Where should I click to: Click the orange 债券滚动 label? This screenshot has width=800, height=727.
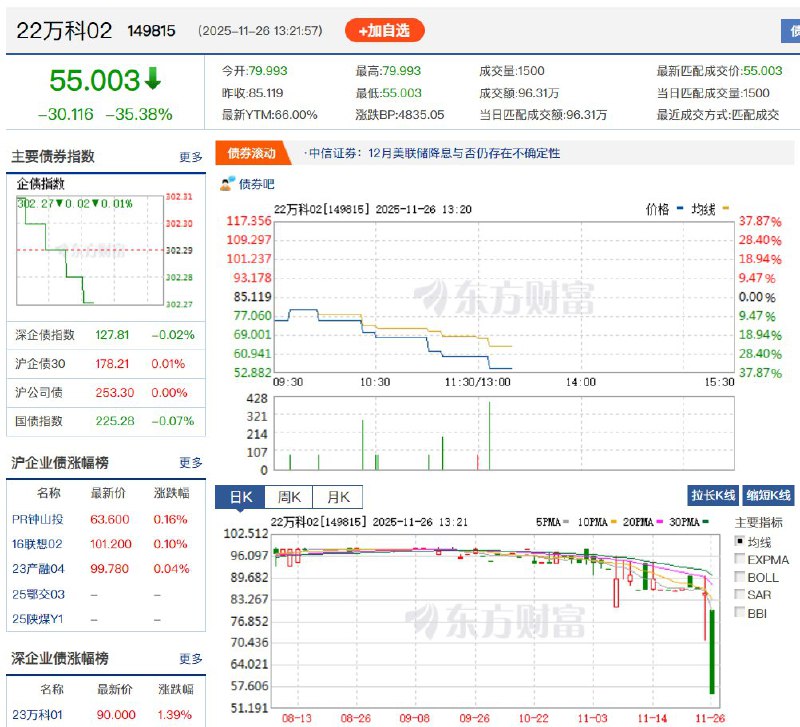pyautogui.click(x=253, y=153)
